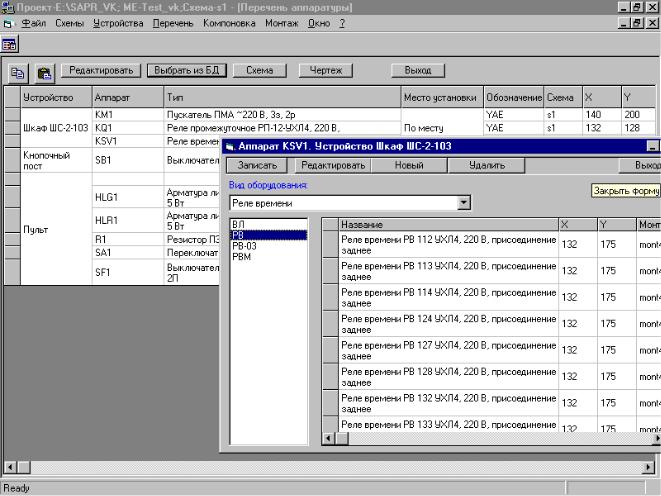Open the Устройства menu
This screenshot has width=661, height=496.
[119, 22]
